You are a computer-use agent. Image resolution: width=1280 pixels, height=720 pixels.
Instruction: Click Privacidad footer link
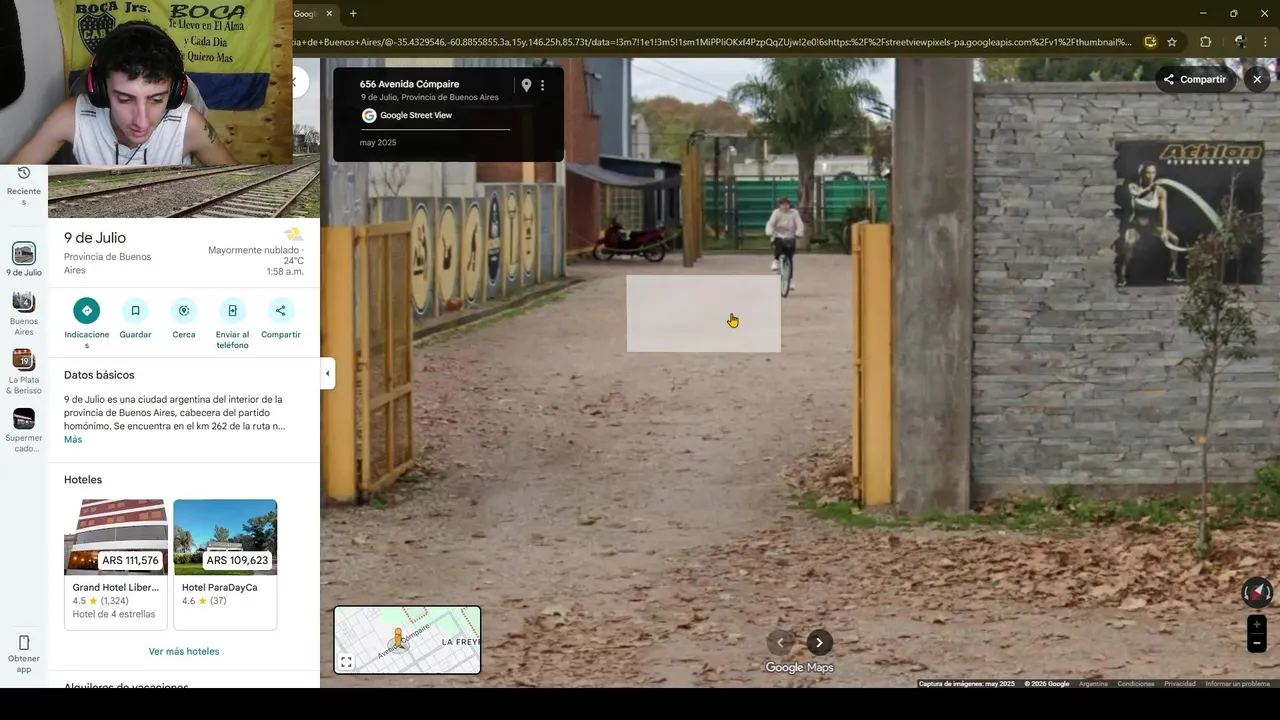coord(1180,684)
